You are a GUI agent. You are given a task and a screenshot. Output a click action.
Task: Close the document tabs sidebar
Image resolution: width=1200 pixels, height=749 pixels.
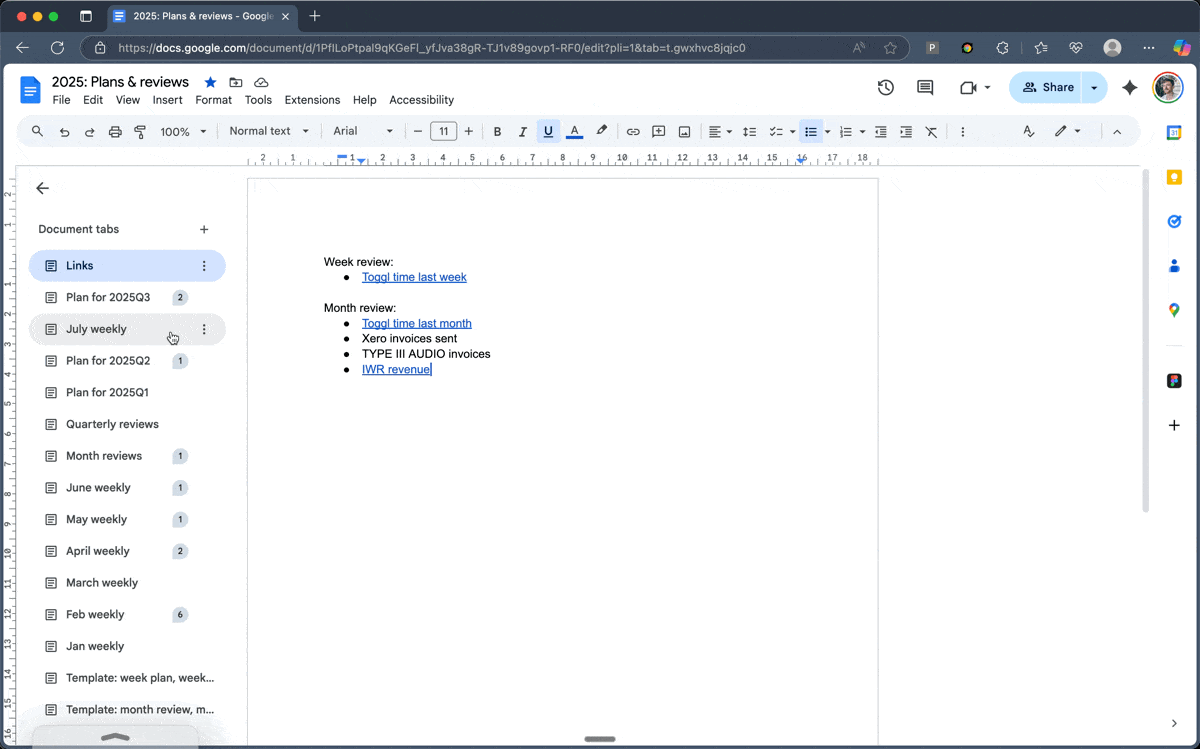(x=42, y=188)
